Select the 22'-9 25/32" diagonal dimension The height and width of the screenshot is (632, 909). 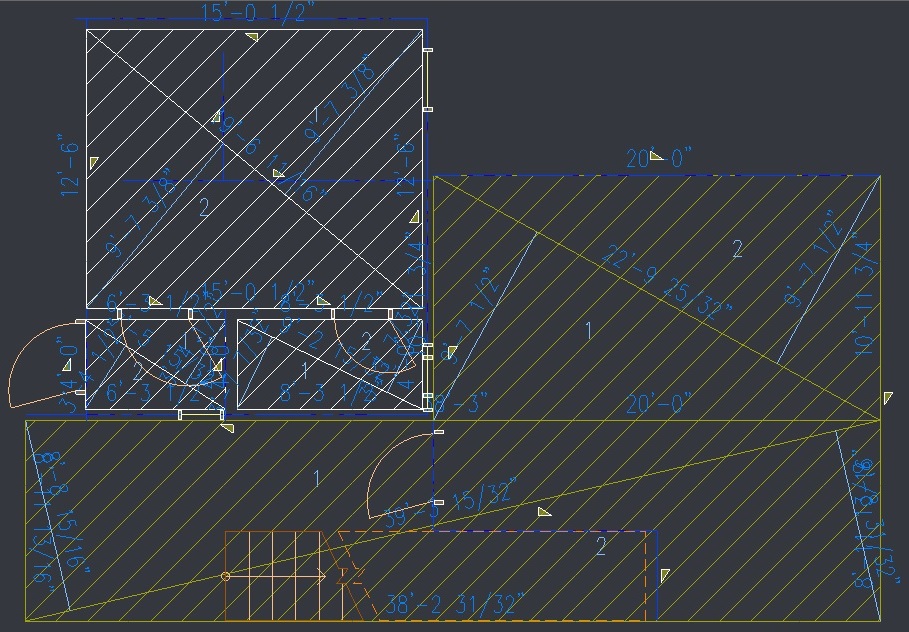[x=667, y=281]
